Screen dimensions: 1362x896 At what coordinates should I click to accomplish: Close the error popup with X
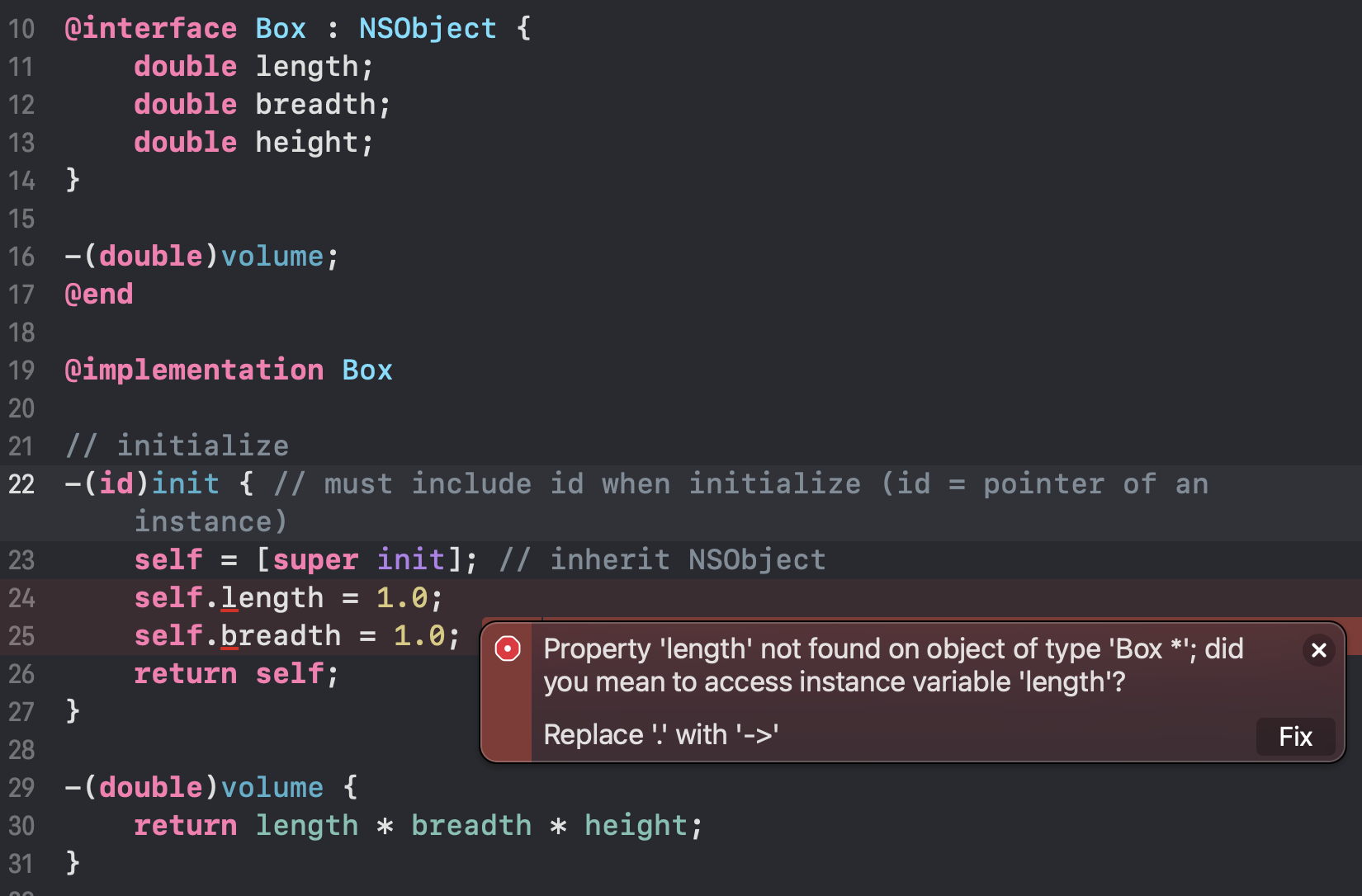point(1318,650)
